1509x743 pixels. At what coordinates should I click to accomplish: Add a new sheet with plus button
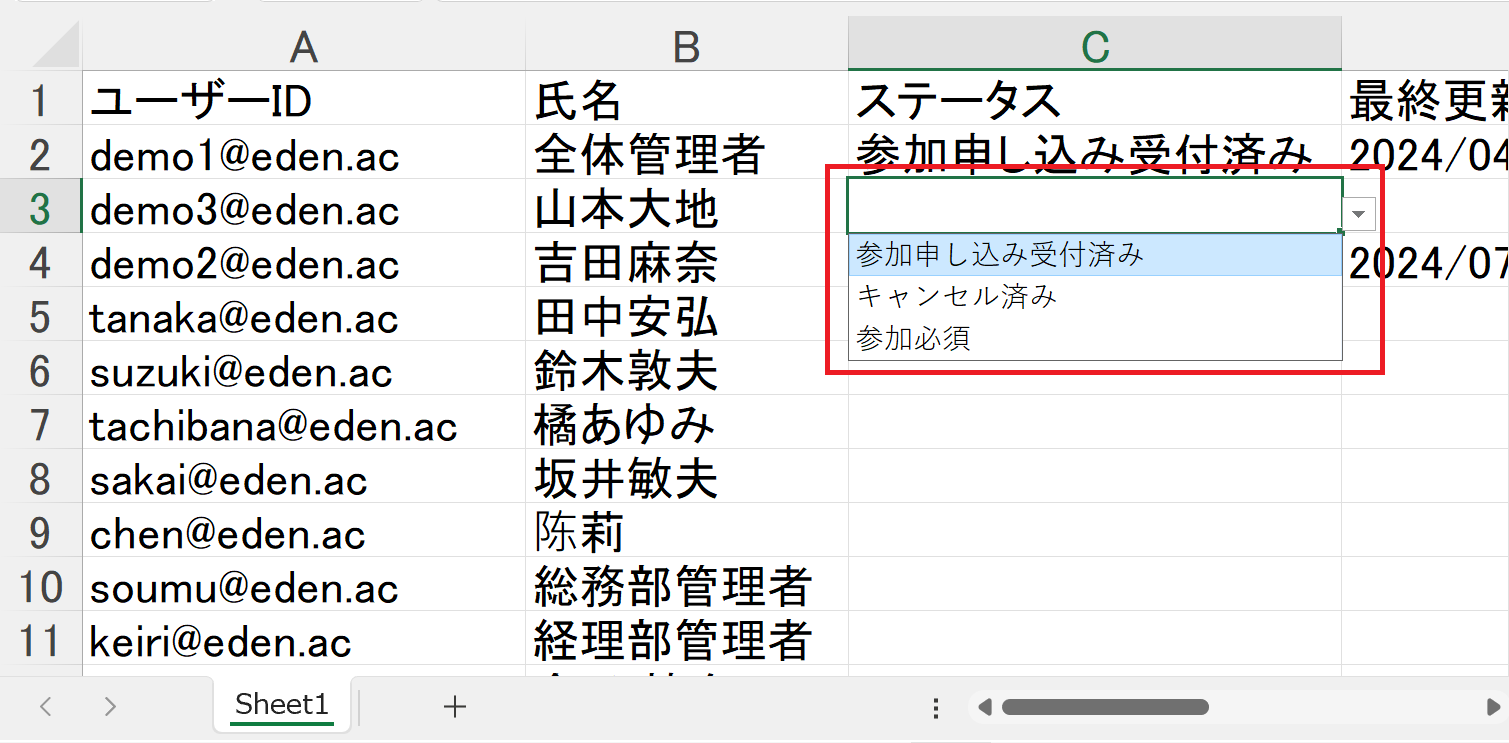pos(455,707)
